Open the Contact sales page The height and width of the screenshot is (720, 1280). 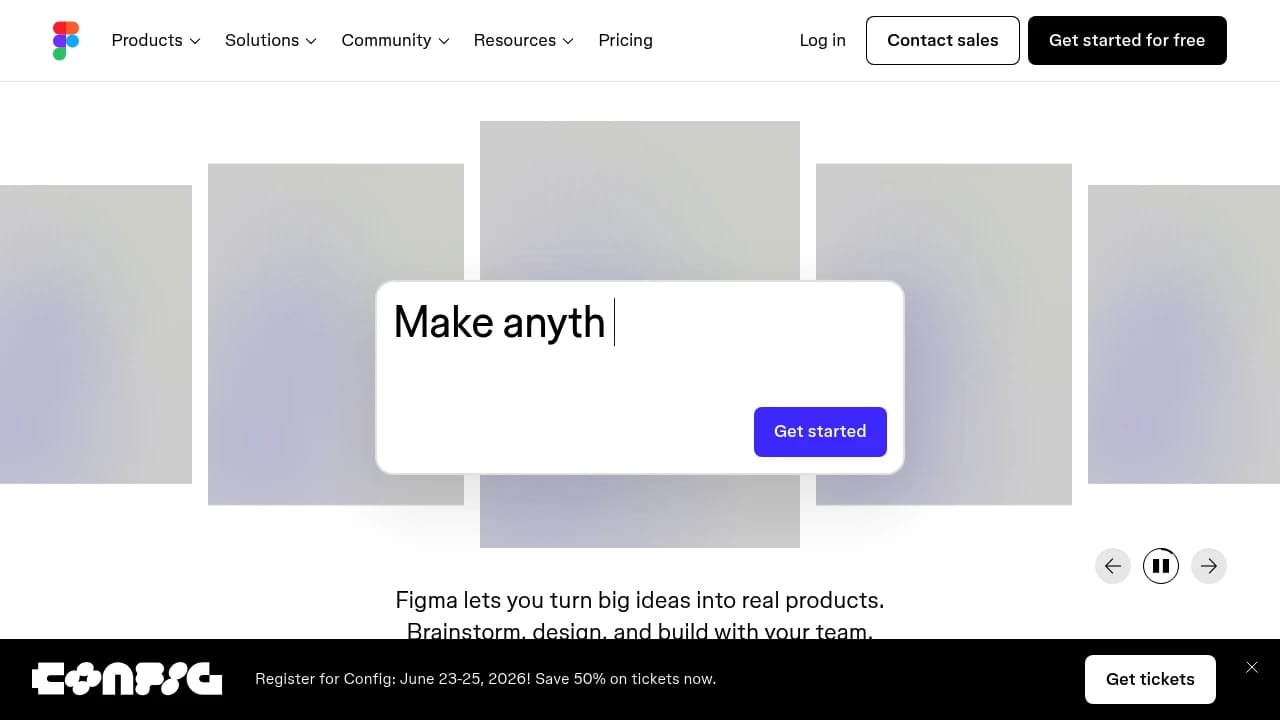point(942,40)
